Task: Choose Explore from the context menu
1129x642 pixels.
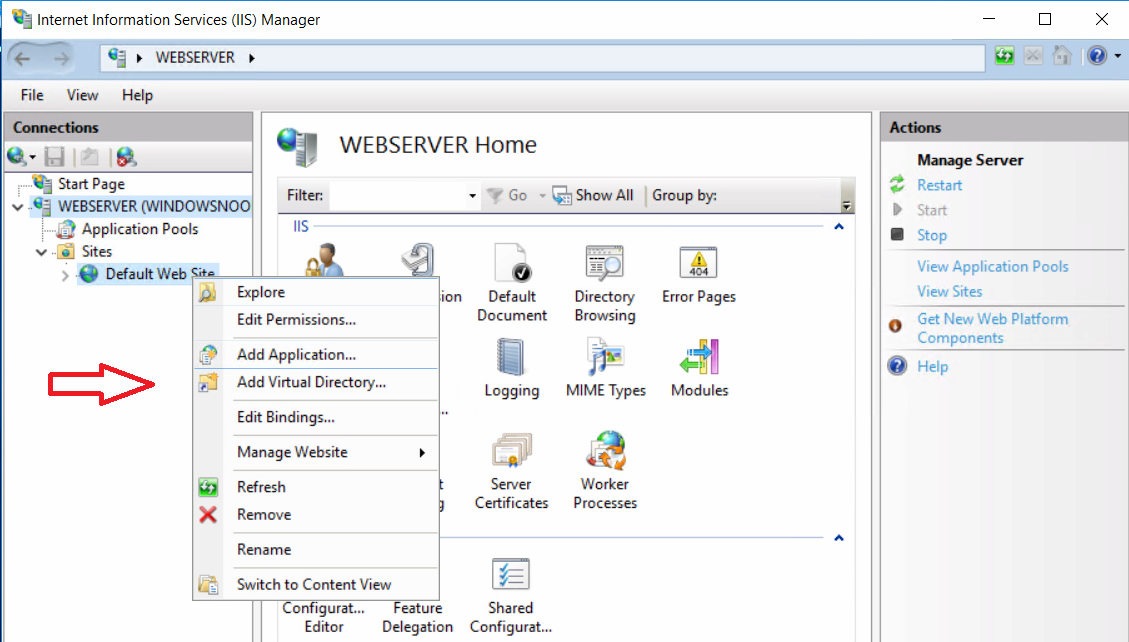Action: pyautogui.click(x=316, y=291)
